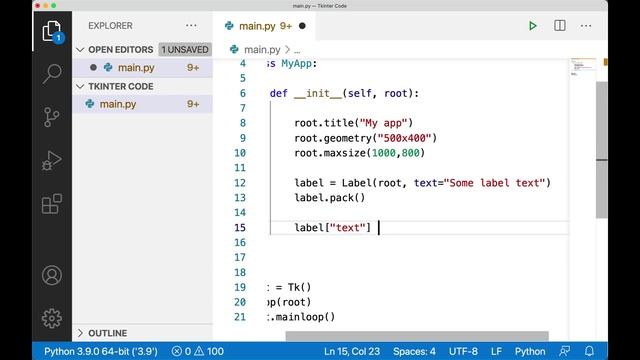Viewport: 640px width, 360px height.
Task: Open the Explorer view in activity bar
Action: coord(52,31)
